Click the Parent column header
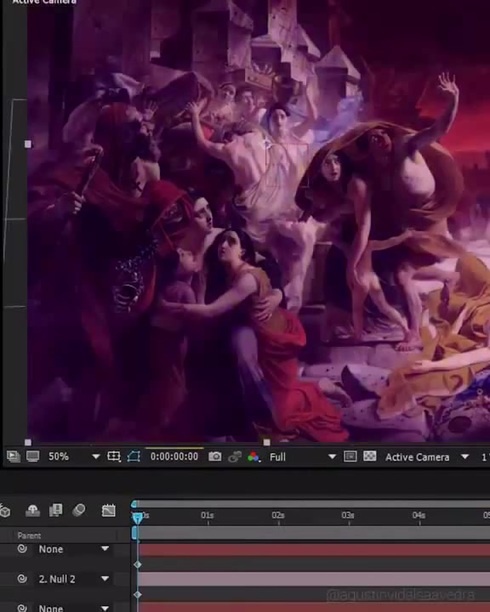Viewport: 490px width, 612px height. click(x=29, y=536)
